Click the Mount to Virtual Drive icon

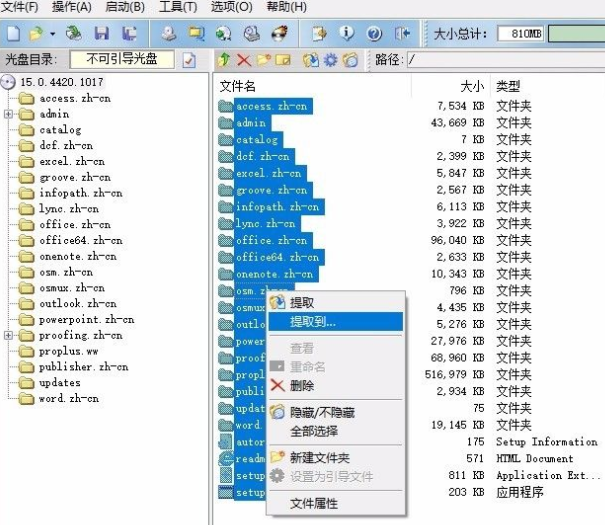[x=252, y=34]
